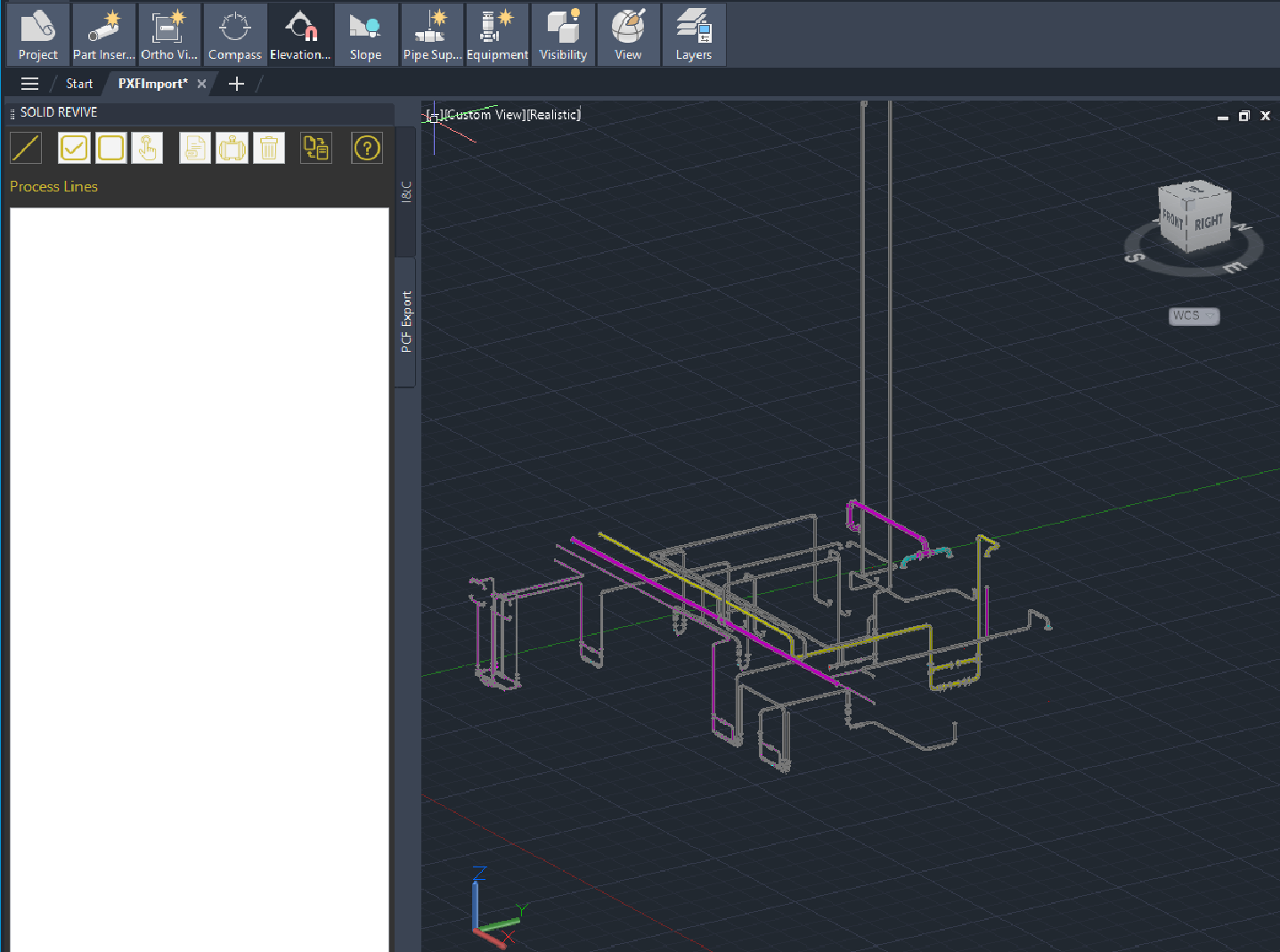This screenshot has height=952, width=1280.
Task: Click the viewport controls minus label
Action: 434,116
